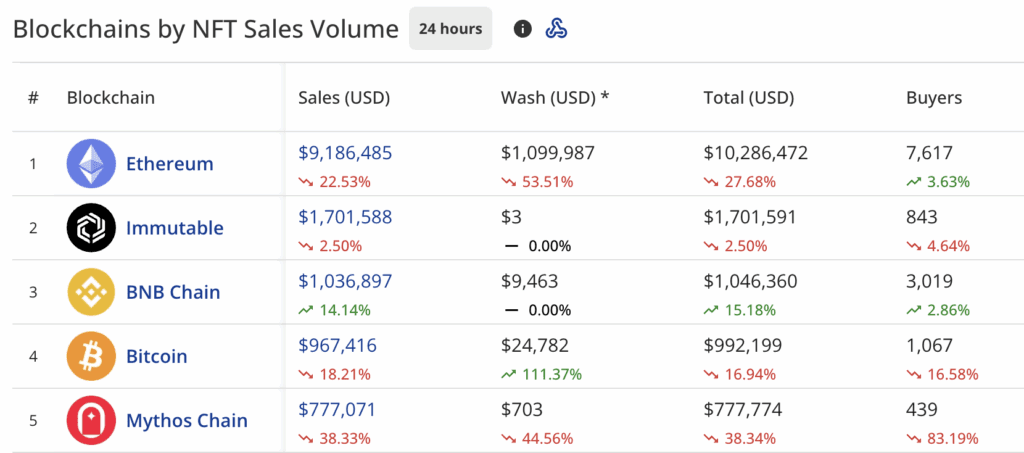
Task: Open the Immutable blockchain link
Action: click(x=175, y=228)
